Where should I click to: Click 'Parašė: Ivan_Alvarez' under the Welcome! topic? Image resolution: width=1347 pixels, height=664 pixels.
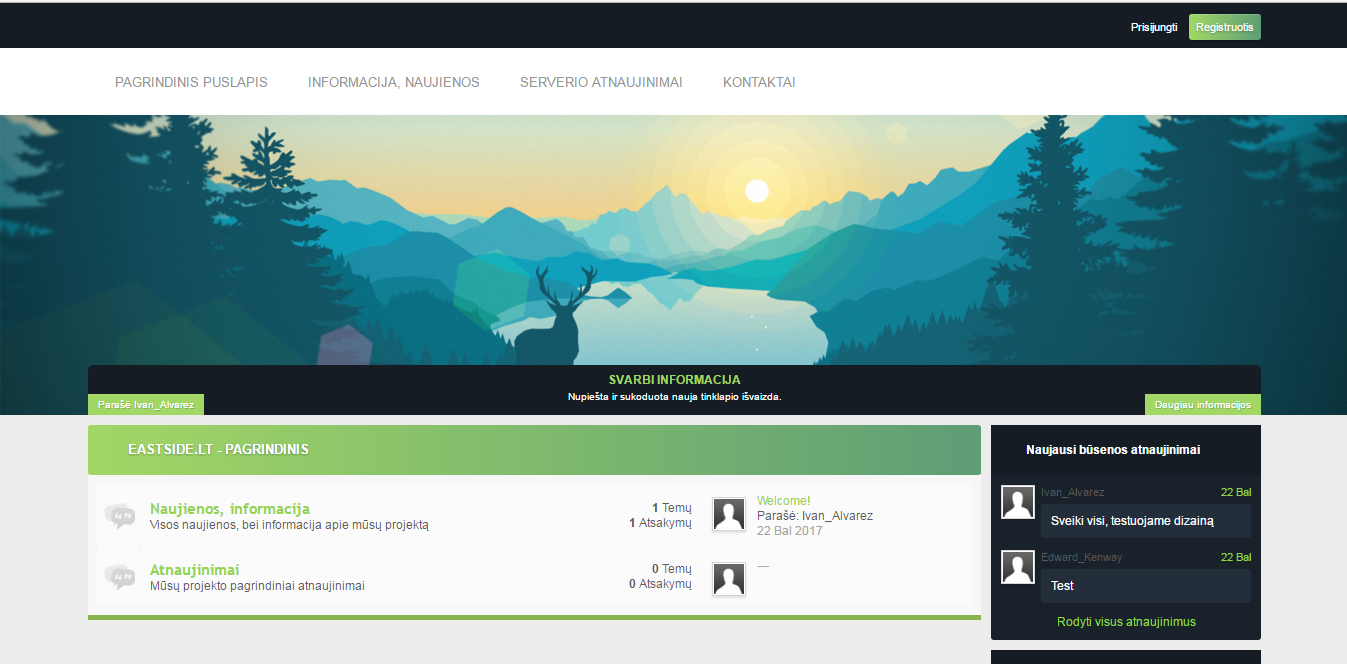(x=815, y=516)
